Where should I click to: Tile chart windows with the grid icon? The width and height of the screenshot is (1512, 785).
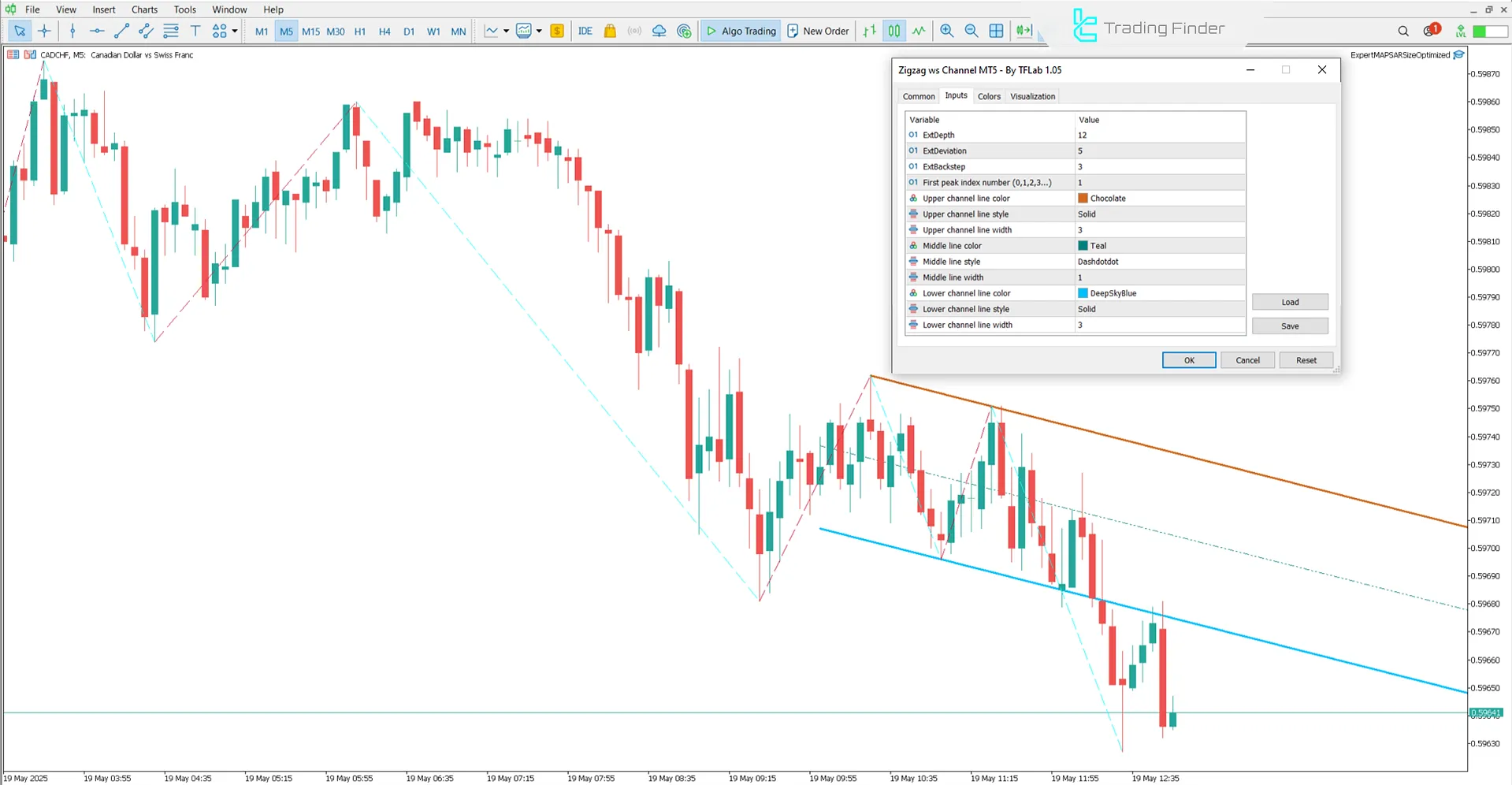point(996,31)
